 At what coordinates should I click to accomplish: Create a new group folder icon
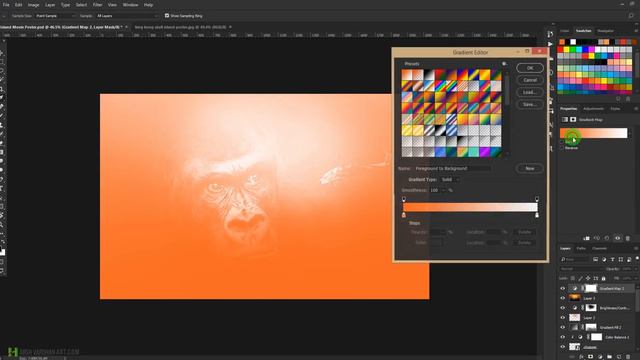point(609,357)
